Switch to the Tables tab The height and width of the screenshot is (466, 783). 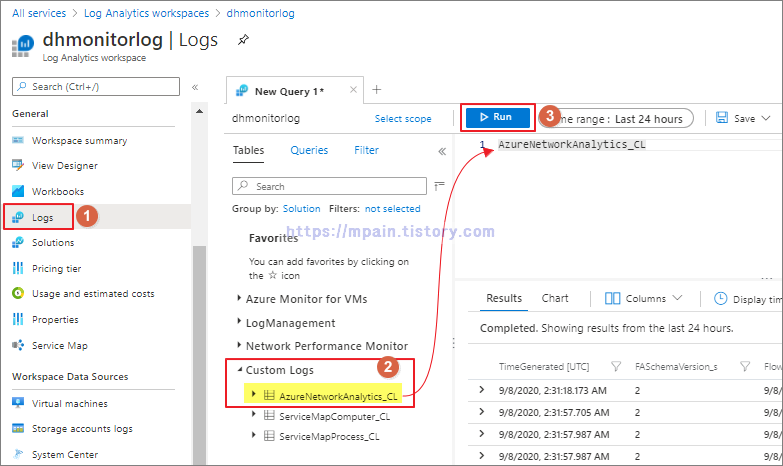click(249, 150)
